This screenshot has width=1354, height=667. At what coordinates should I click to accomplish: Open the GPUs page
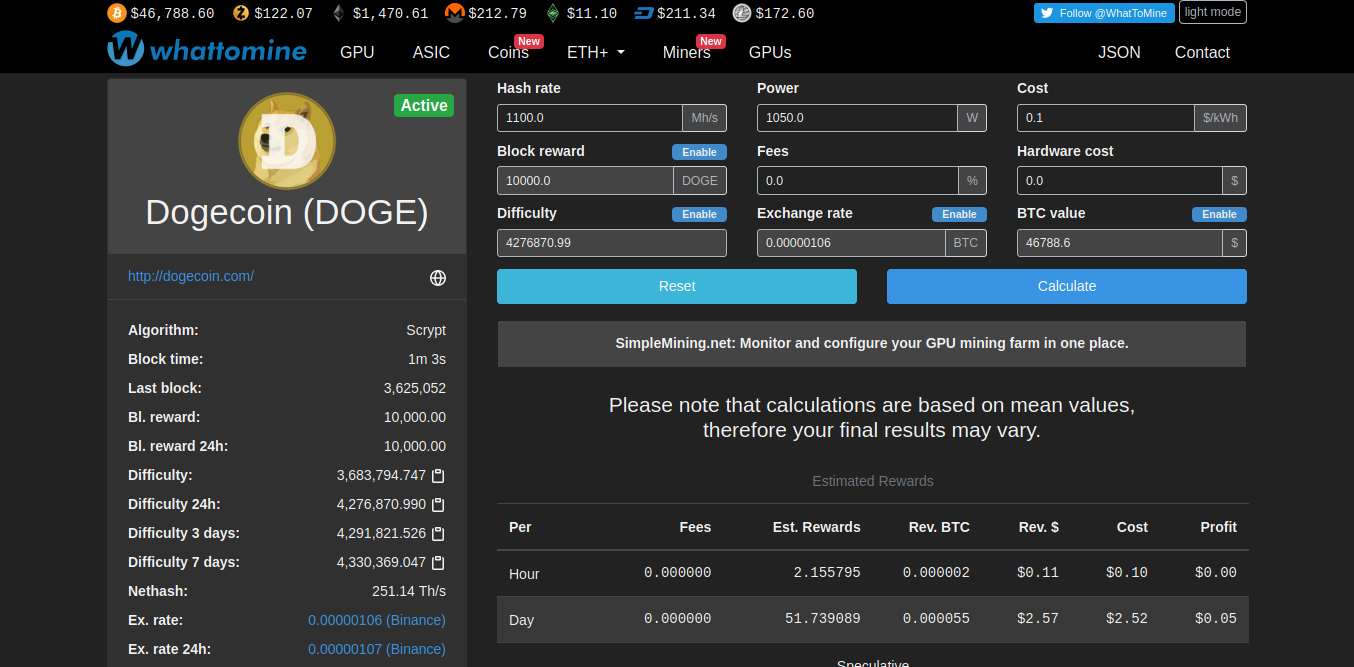coord(770,52)
